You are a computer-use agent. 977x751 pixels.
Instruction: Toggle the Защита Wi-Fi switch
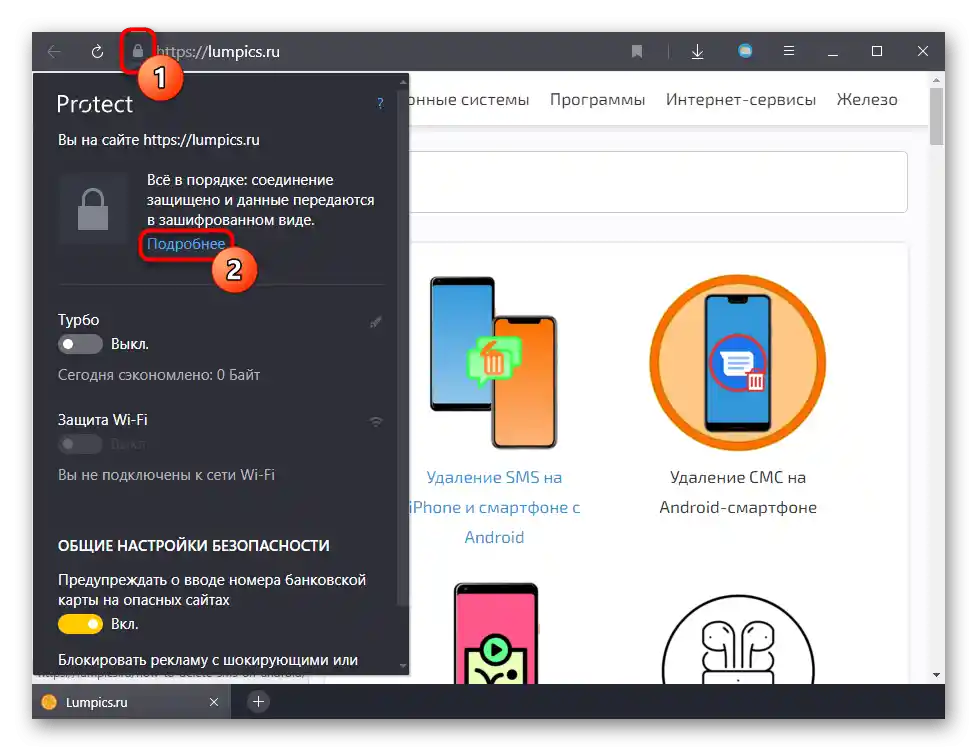80,444
